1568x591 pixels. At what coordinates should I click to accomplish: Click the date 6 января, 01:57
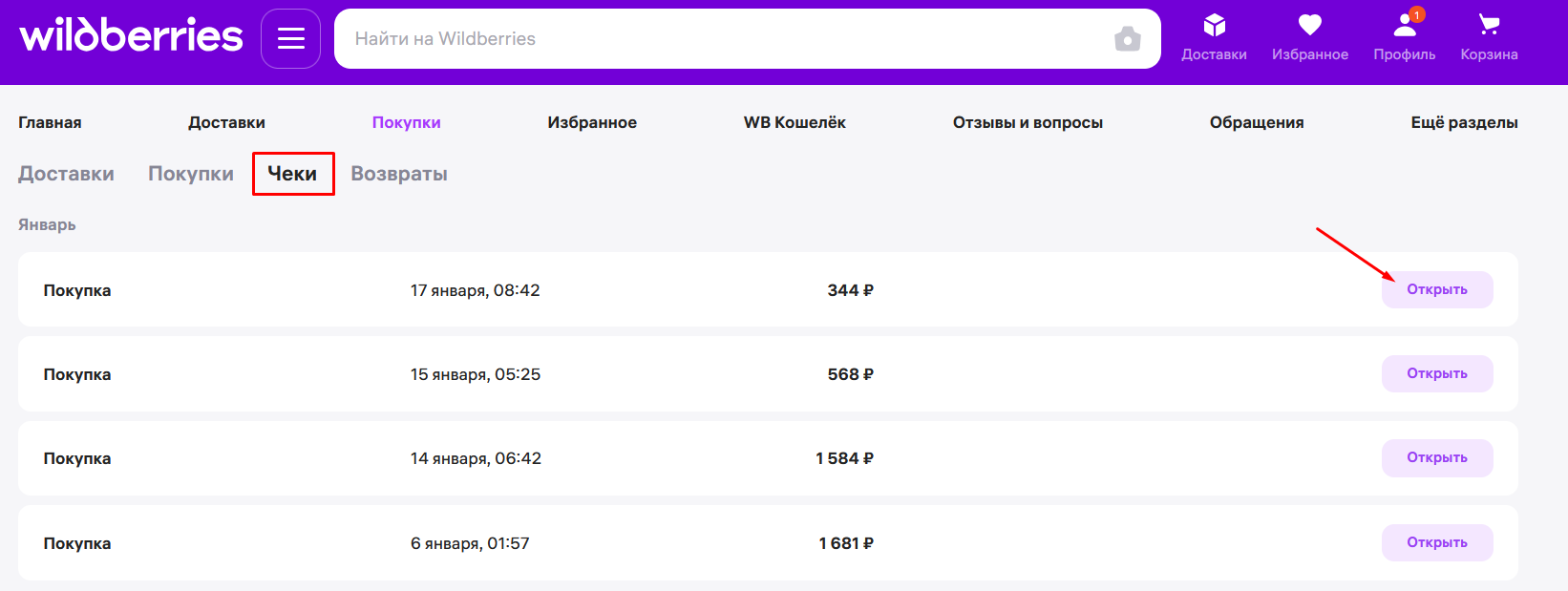(x=470, y=543)
